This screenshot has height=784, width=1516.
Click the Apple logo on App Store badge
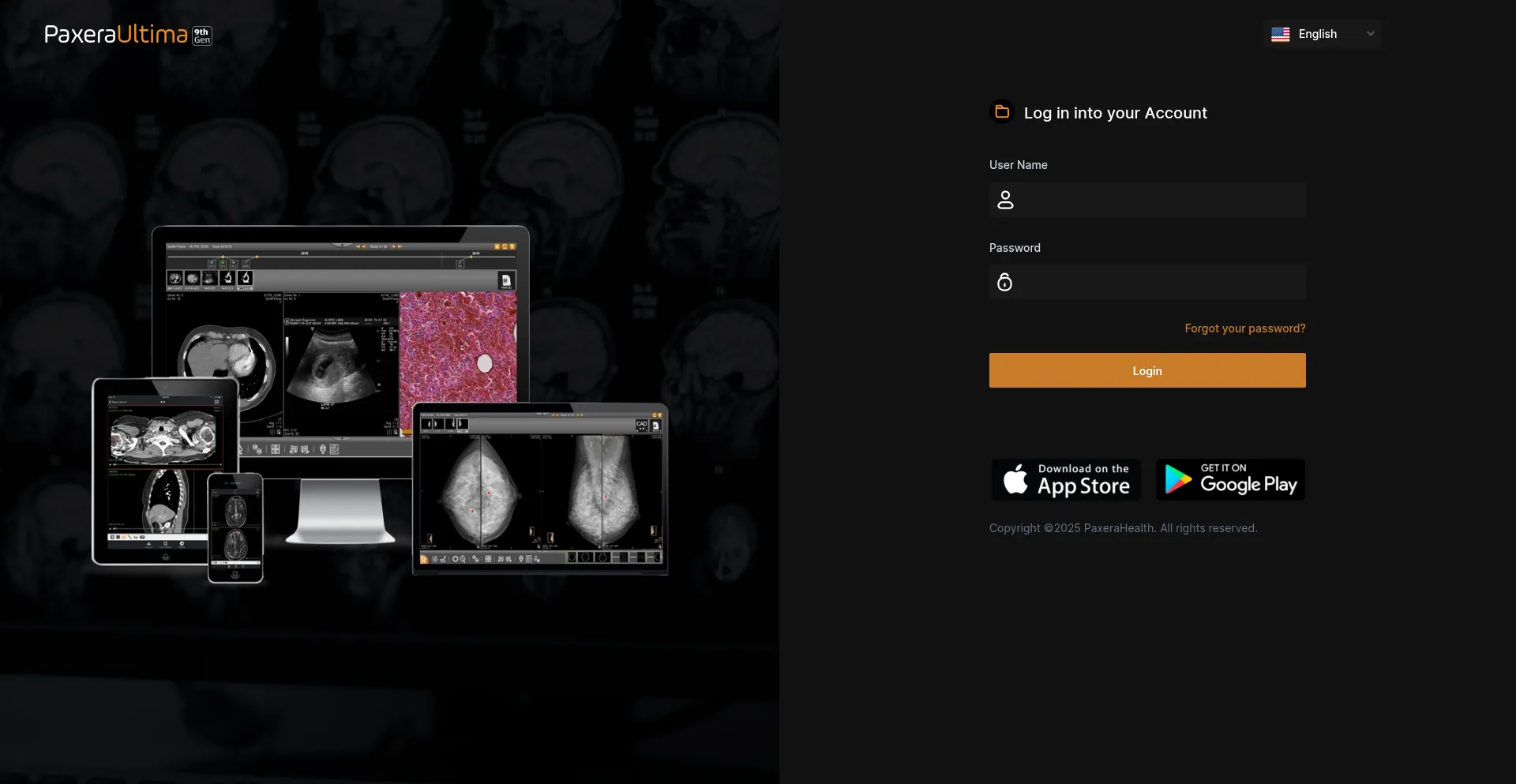tap(1015, 479)
